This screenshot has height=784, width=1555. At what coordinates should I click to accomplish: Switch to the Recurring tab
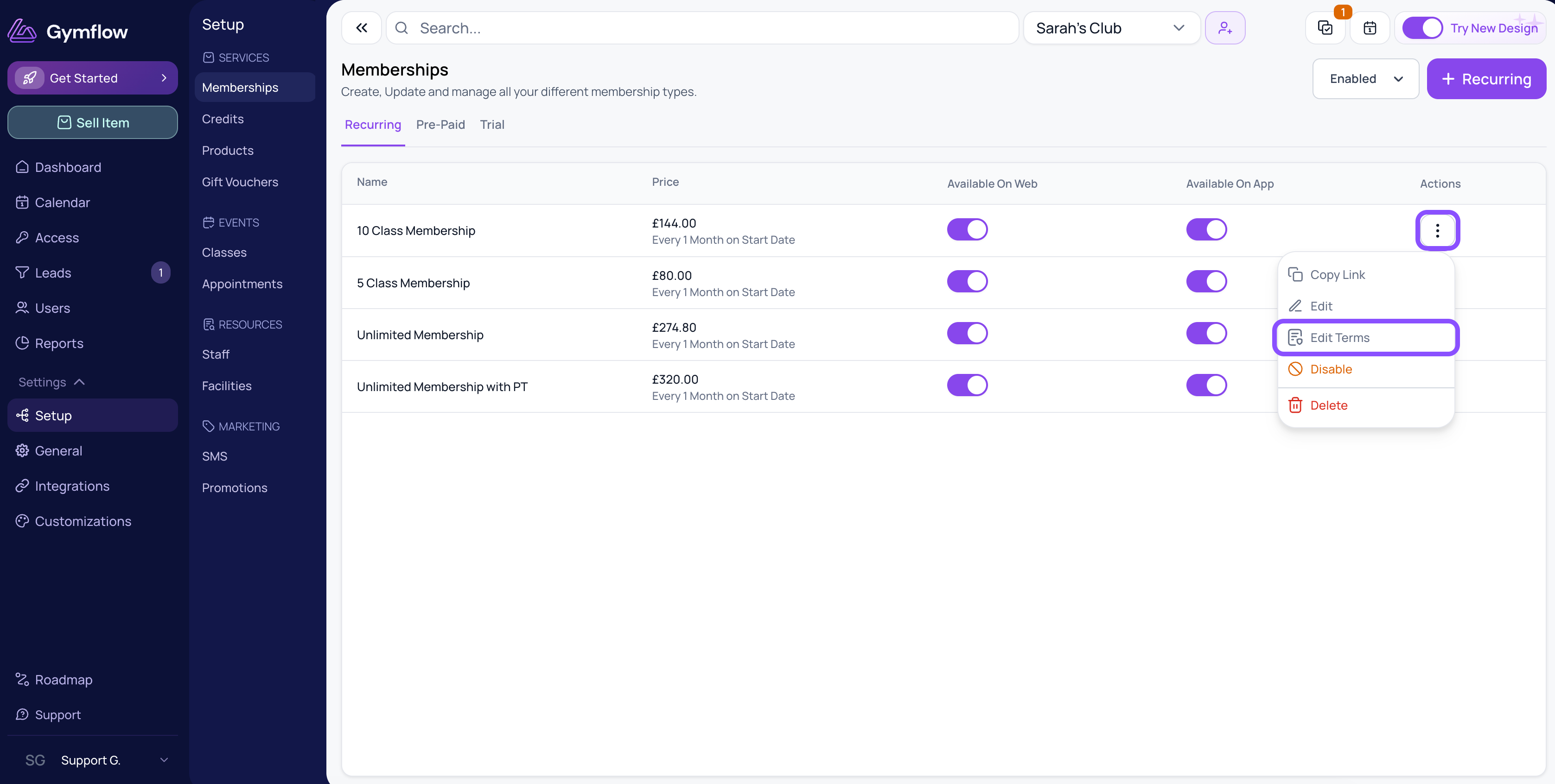click(373, 125)
